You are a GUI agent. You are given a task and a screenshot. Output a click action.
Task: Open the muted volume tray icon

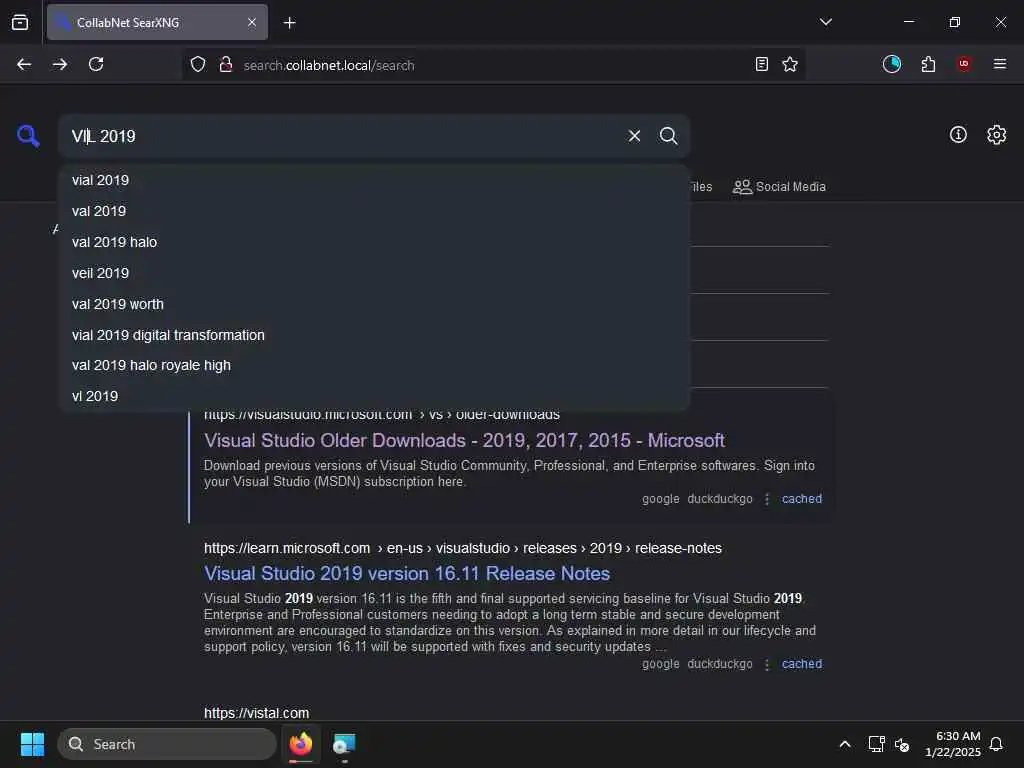point(902,744)
